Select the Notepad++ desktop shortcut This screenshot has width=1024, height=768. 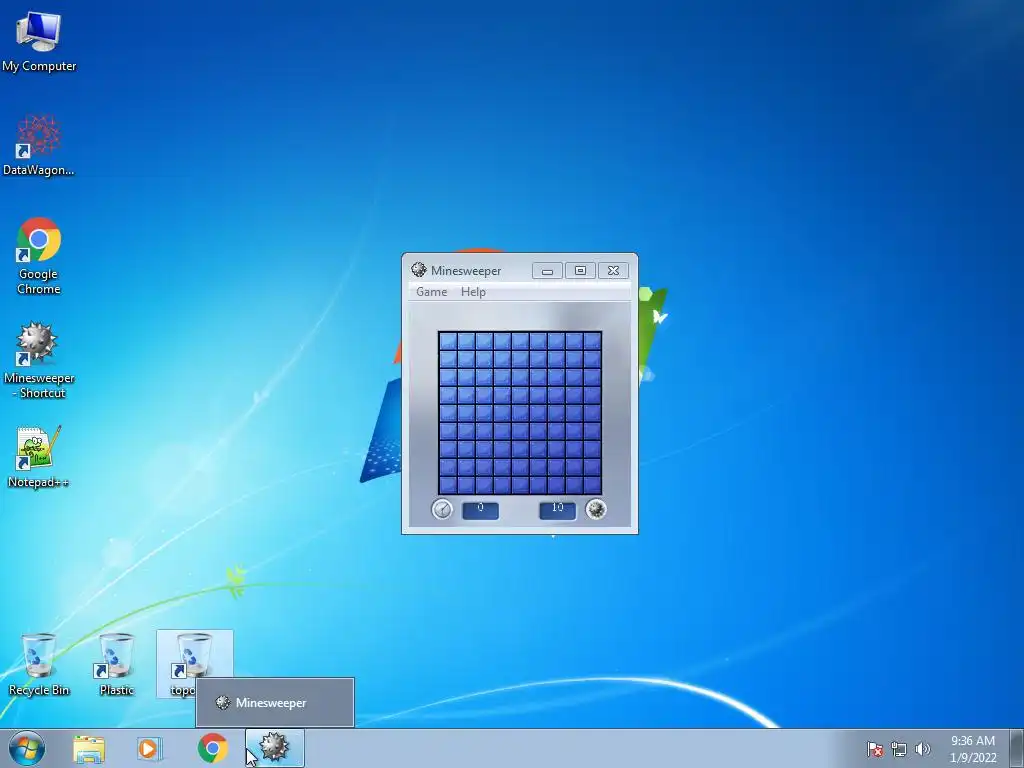(x=39, y=457)
